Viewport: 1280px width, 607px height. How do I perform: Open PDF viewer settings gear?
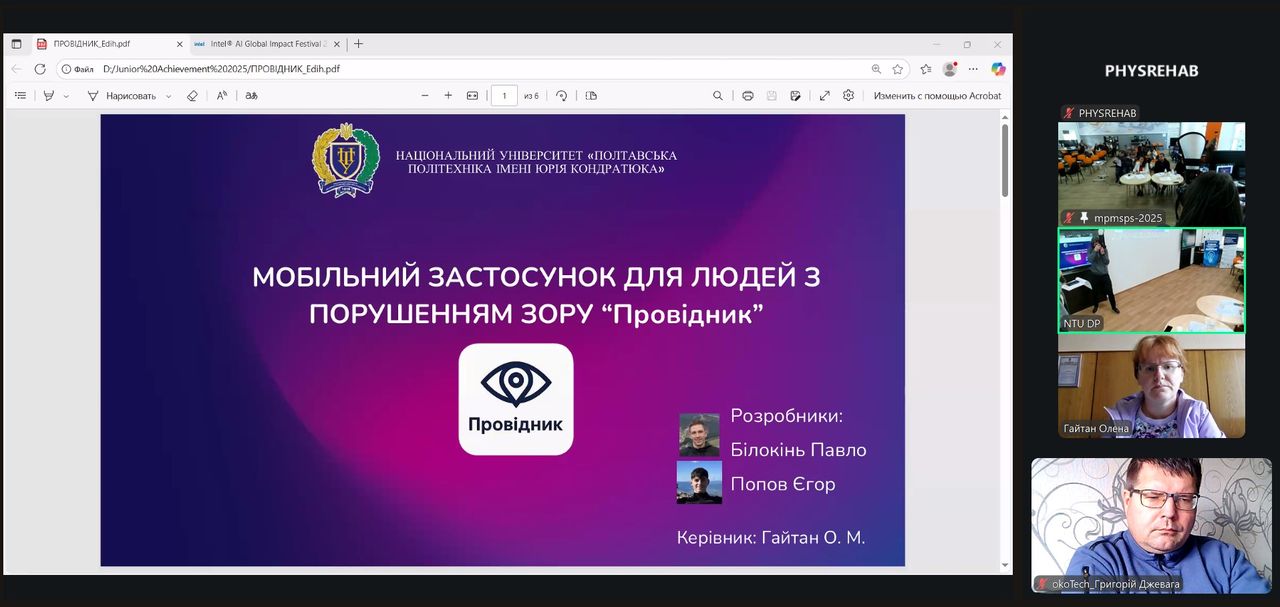click(x=848, y=96)
